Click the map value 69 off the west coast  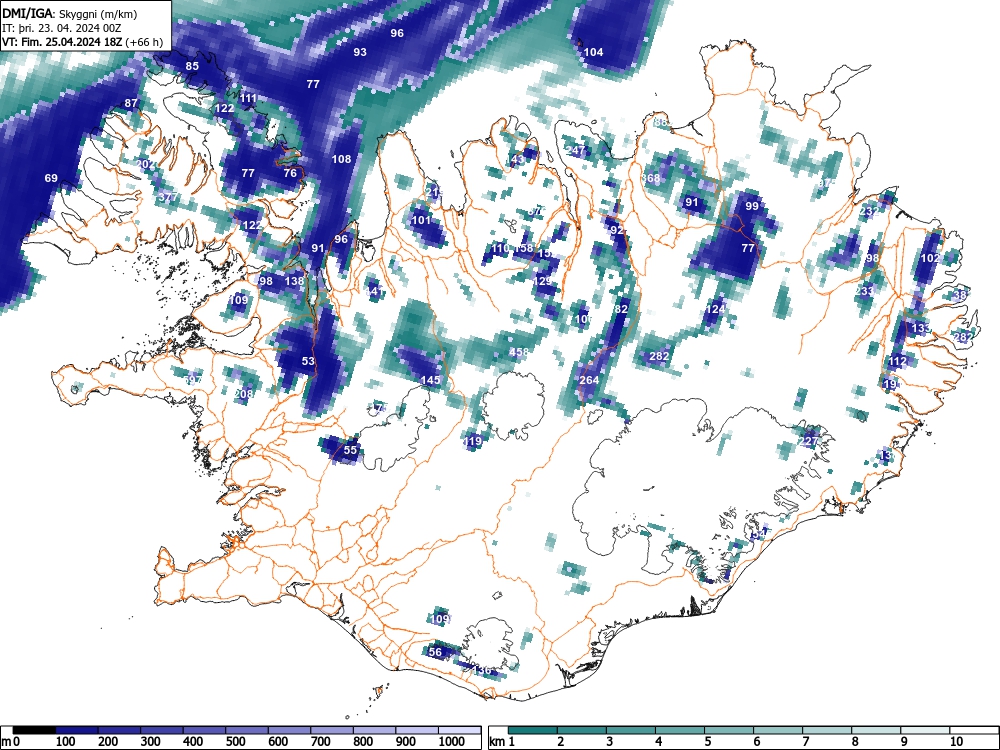[x=51, y=178]
